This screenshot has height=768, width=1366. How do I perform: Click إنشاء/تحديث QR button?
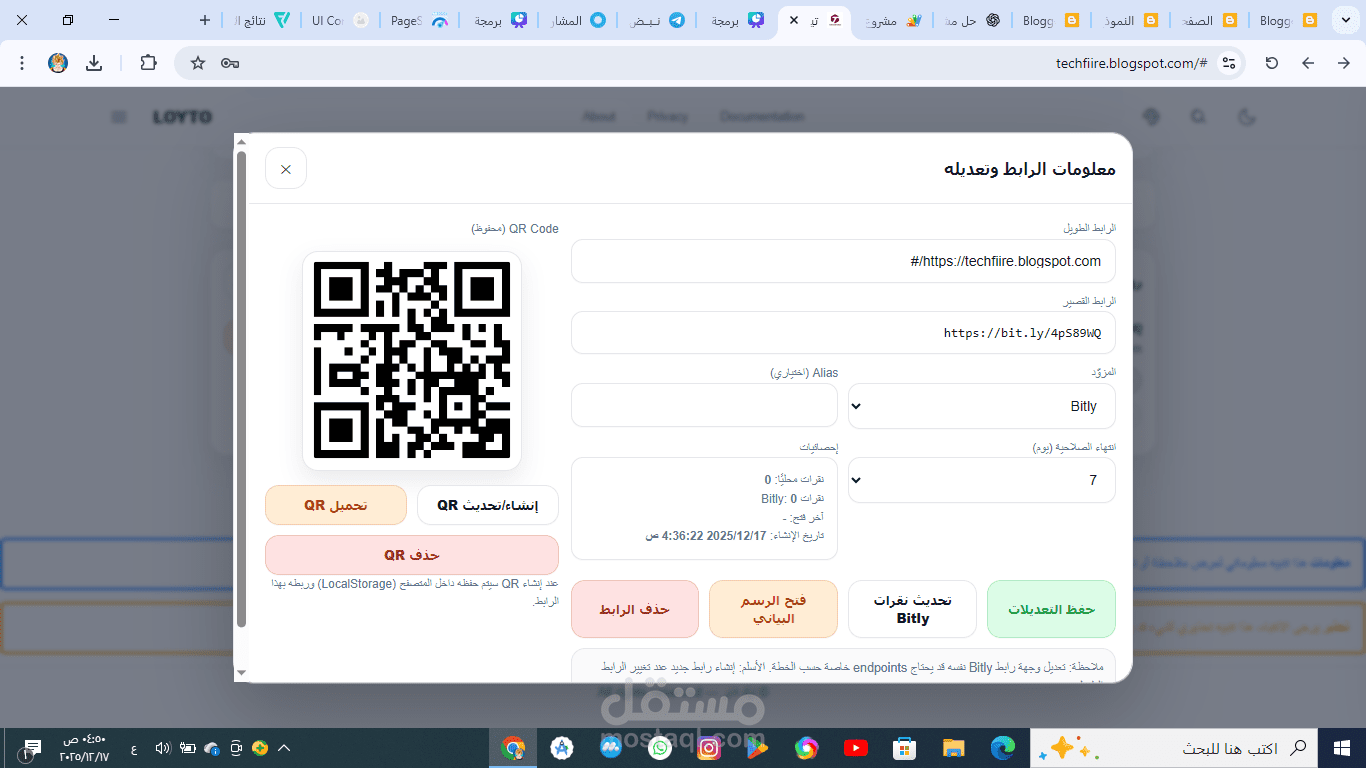pyautogui.click(x=488, y=505)
